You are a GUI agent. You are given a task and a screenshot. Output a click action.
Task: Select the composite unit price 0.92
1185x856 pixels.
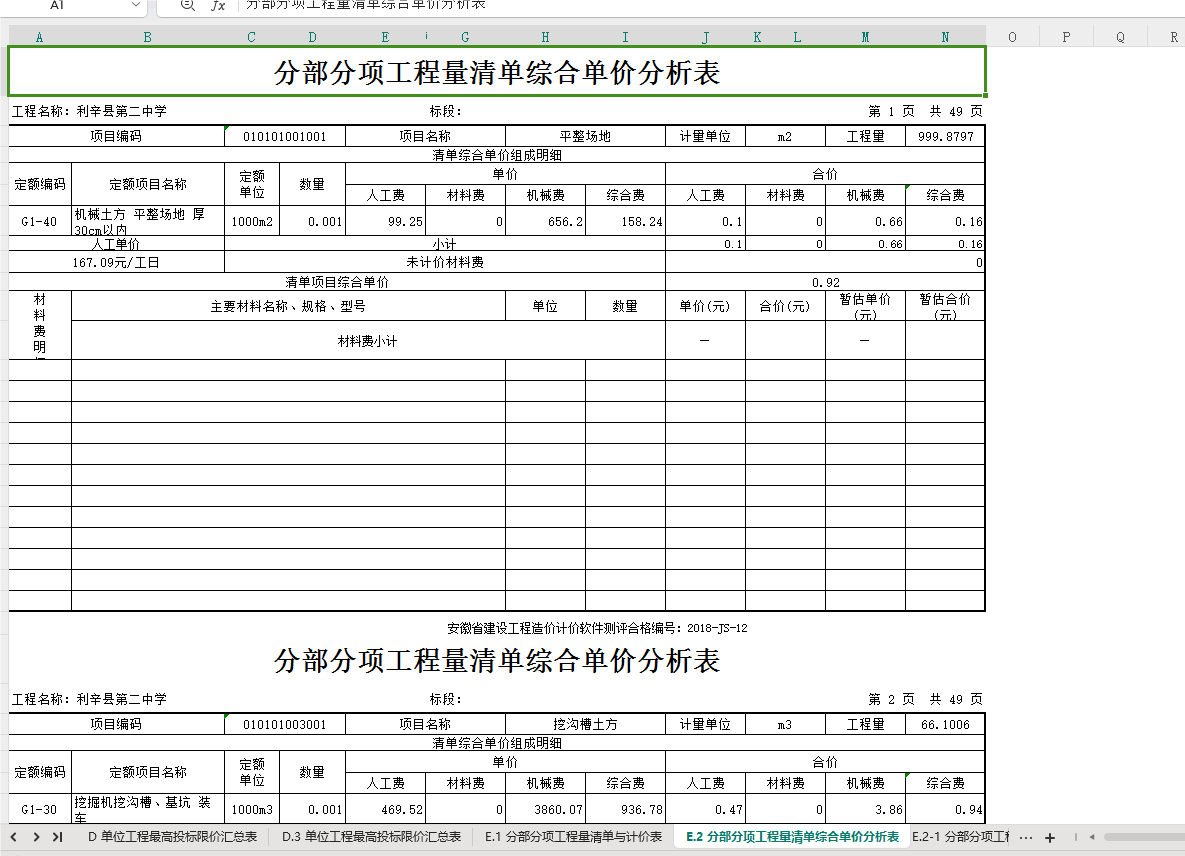[825, 282]
